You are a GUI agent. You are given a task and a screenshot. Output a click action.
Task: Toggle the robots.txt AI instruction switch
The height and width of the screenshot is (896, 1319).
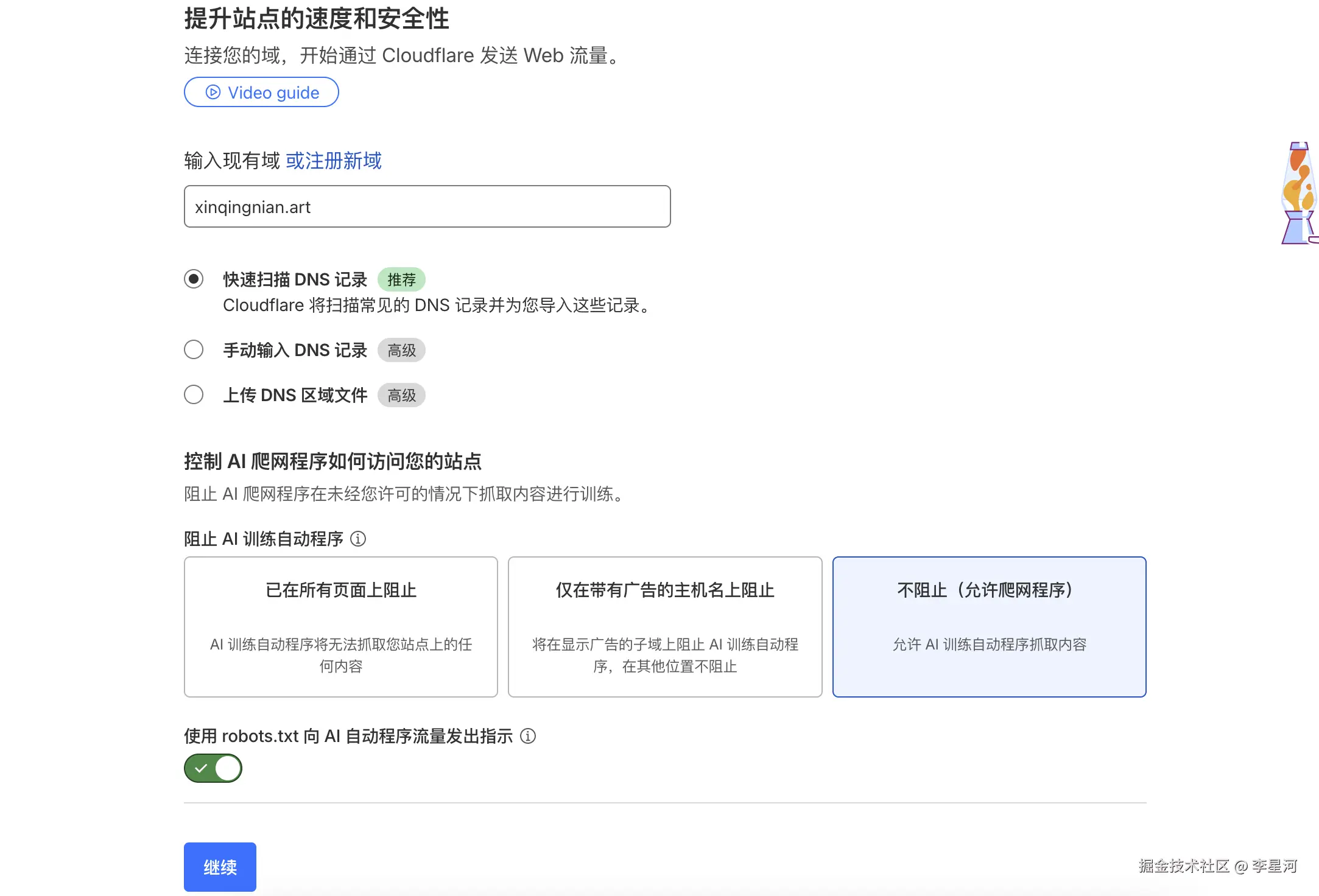click(x=213, y=768)
